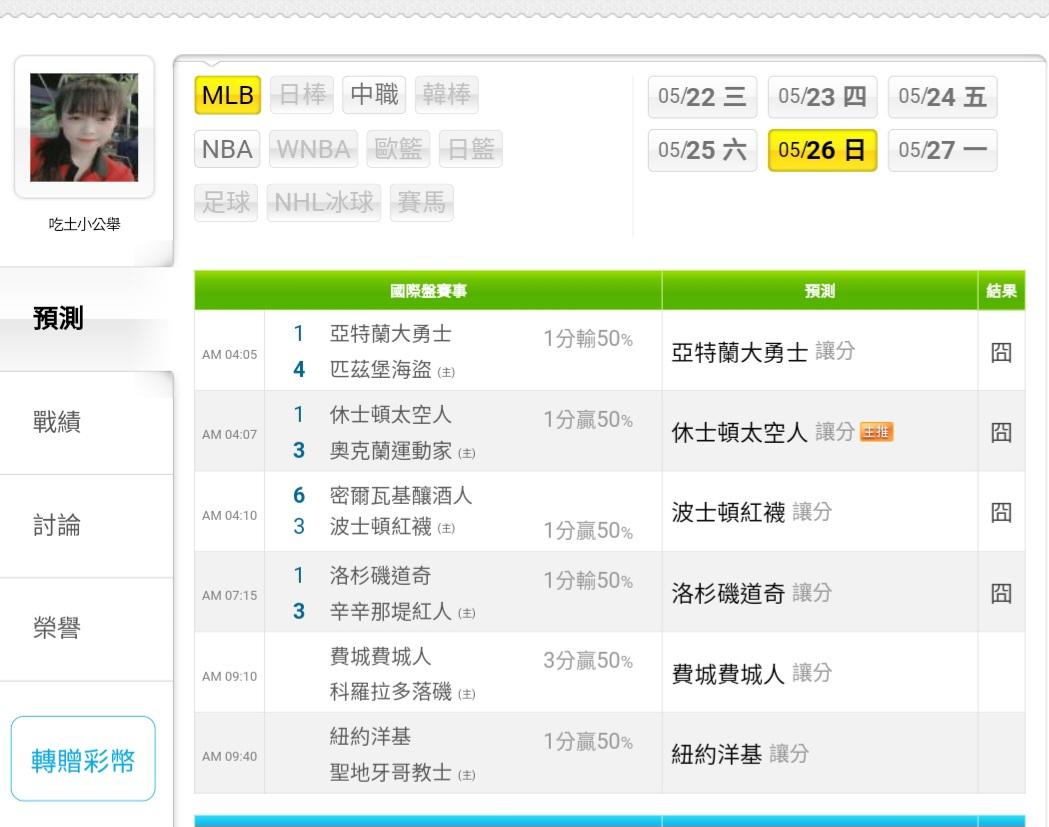This screenshot has height=827, width=1049.
Task: Select the 韓棒 league tab
Action: point(446,95)
